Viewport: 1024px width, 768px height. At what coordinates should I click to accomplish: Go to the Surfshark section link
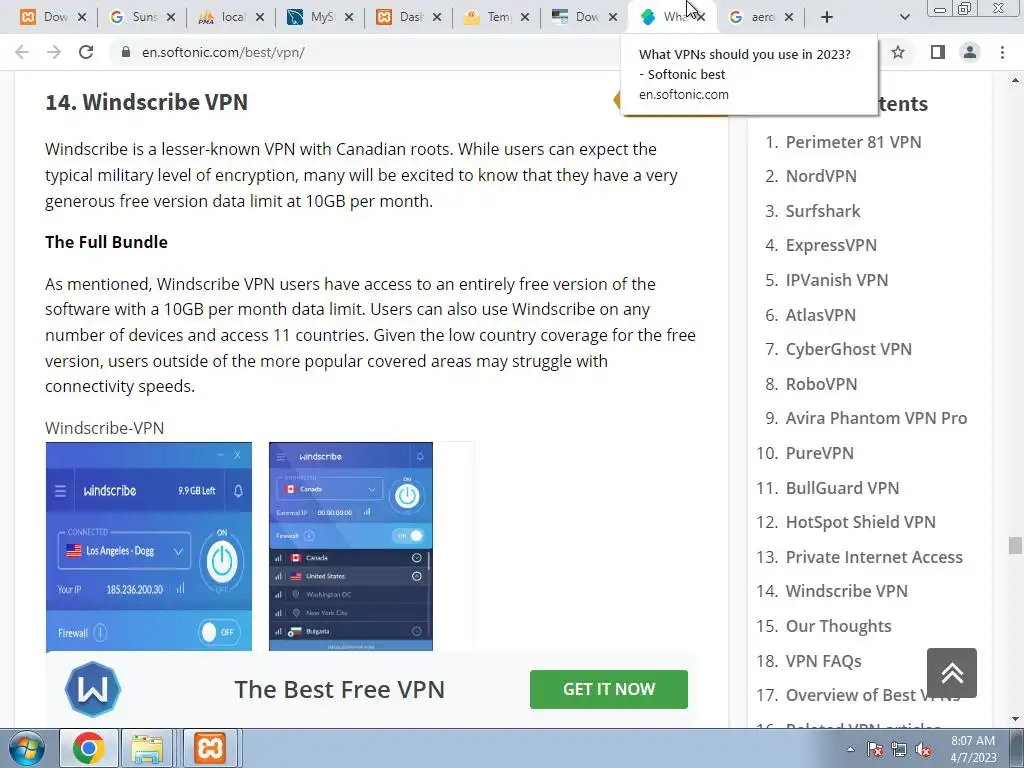[x=823, y=211]
